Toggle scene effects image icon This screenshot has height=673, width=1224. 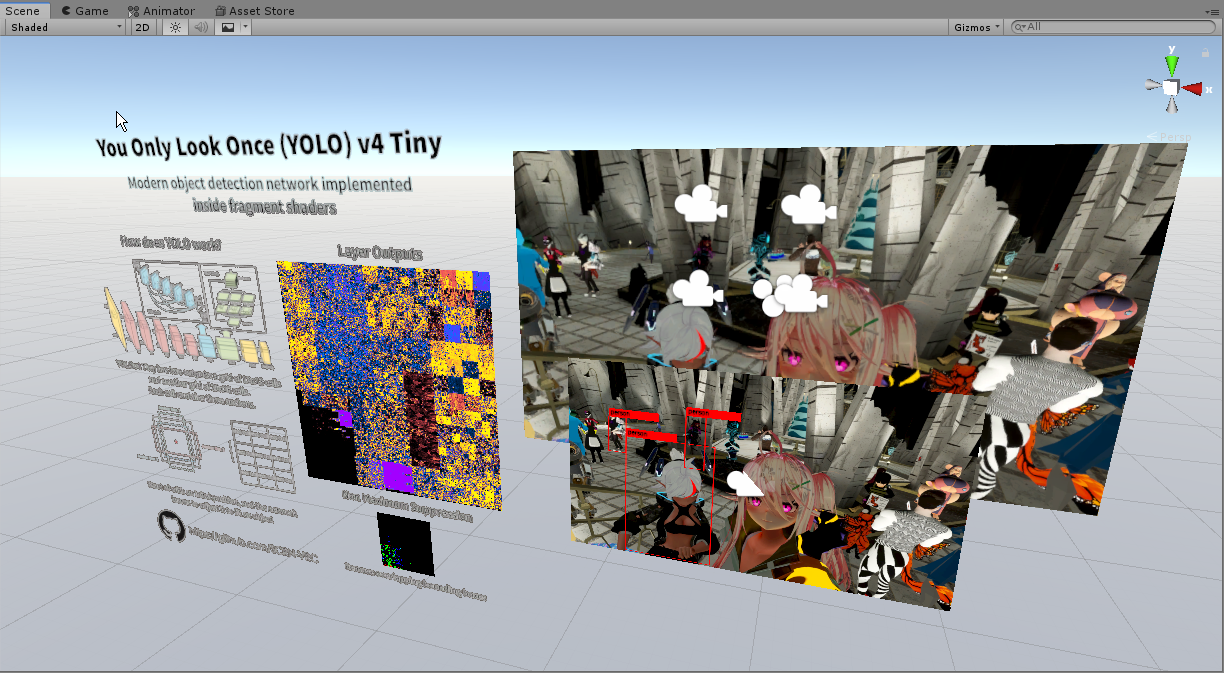pos(227,27)
